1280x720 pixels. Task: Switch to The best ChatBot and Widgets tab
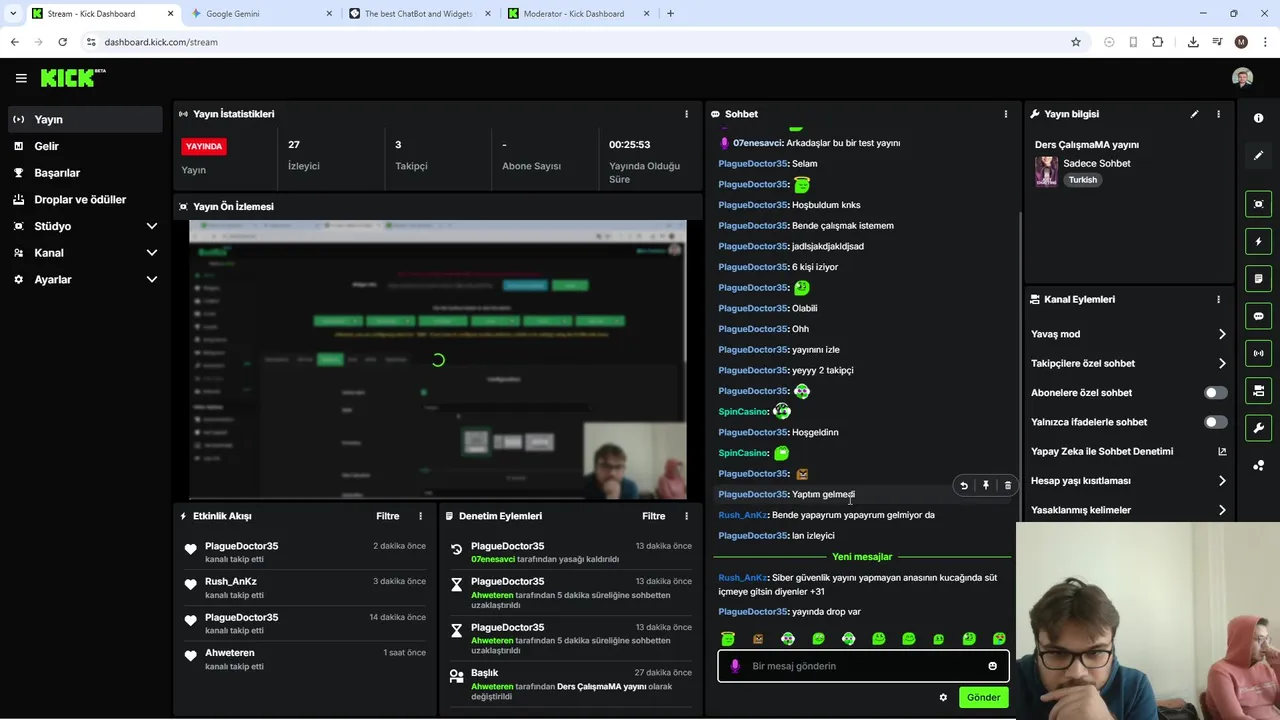tap(420, 14)
